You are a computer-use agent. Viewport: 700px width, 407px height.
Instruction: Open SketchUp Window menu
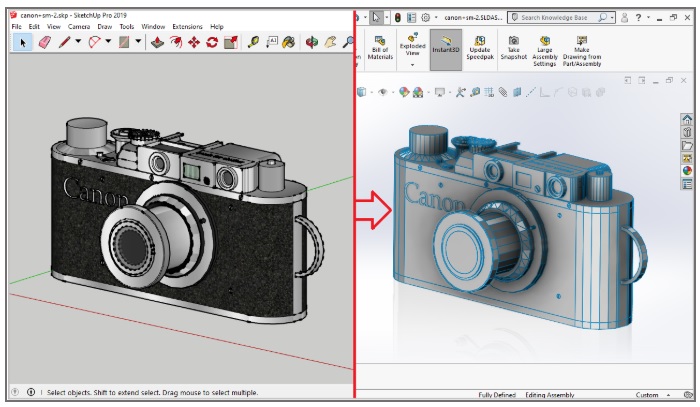coord(153,27)
